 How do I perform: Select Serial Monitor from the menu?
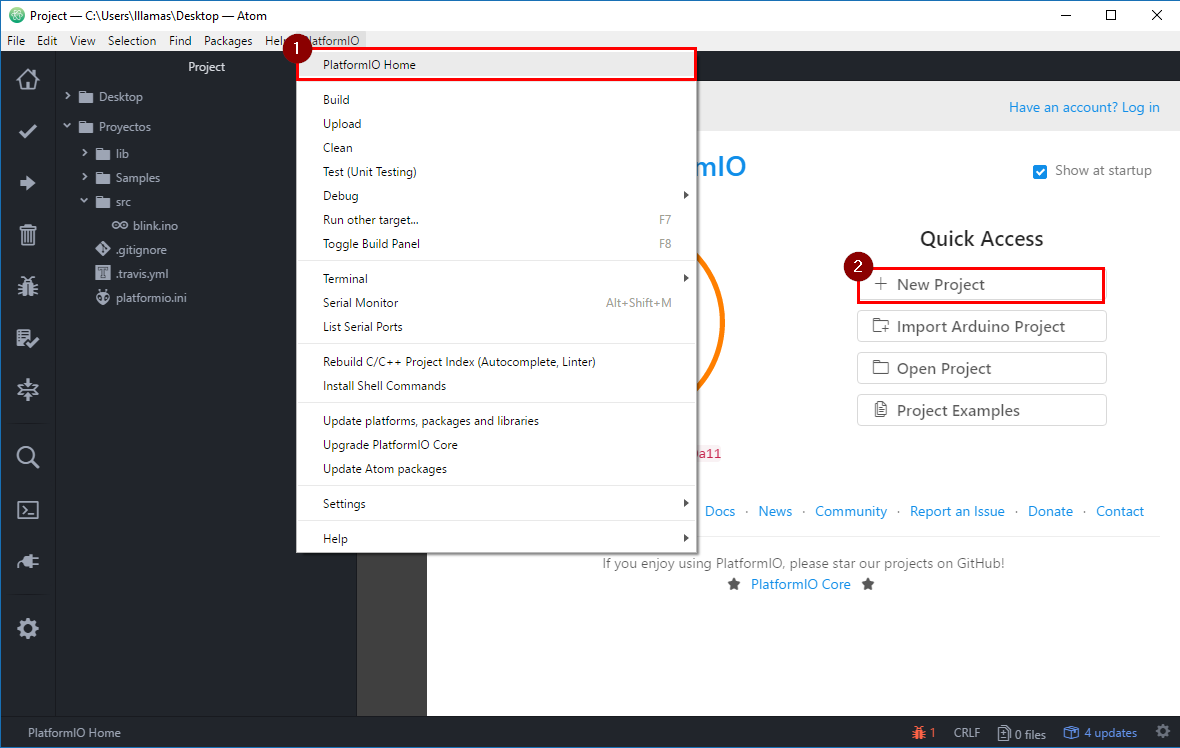(497, 303)
